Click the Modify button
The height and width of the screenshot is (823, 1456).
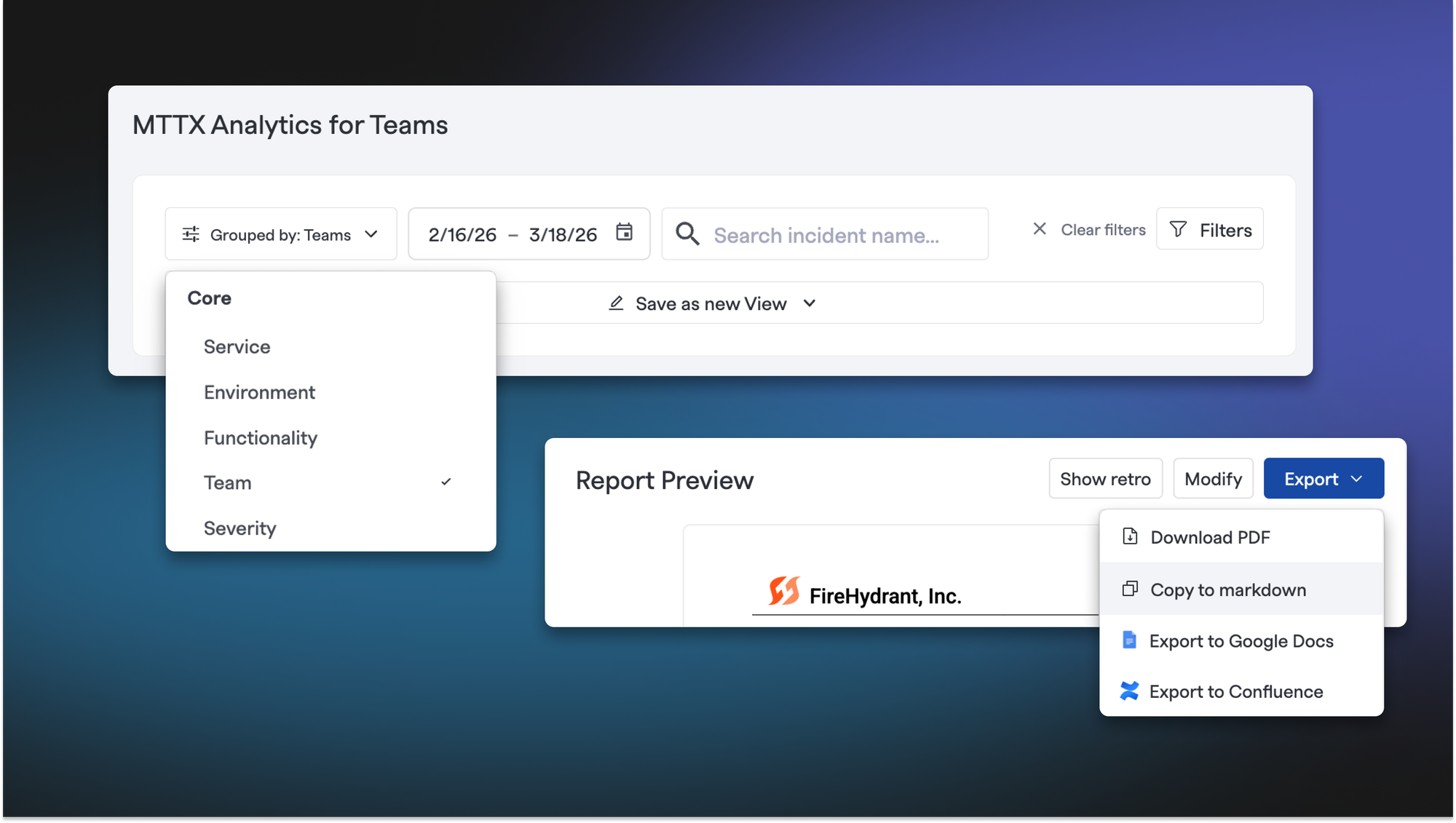[1213, 479]
